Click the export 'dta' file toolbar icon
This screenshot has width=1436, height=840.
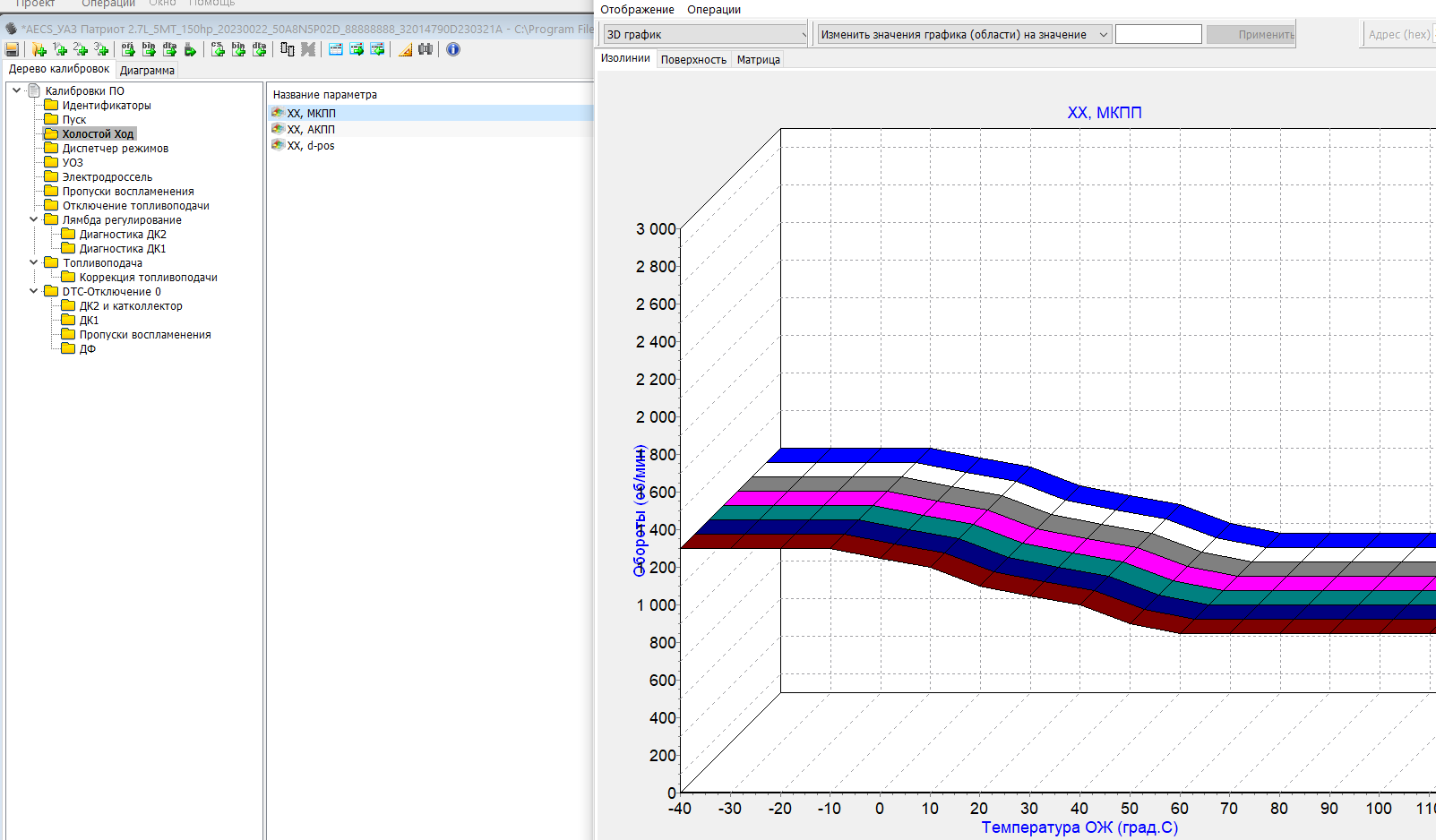[x=169, y=49]
